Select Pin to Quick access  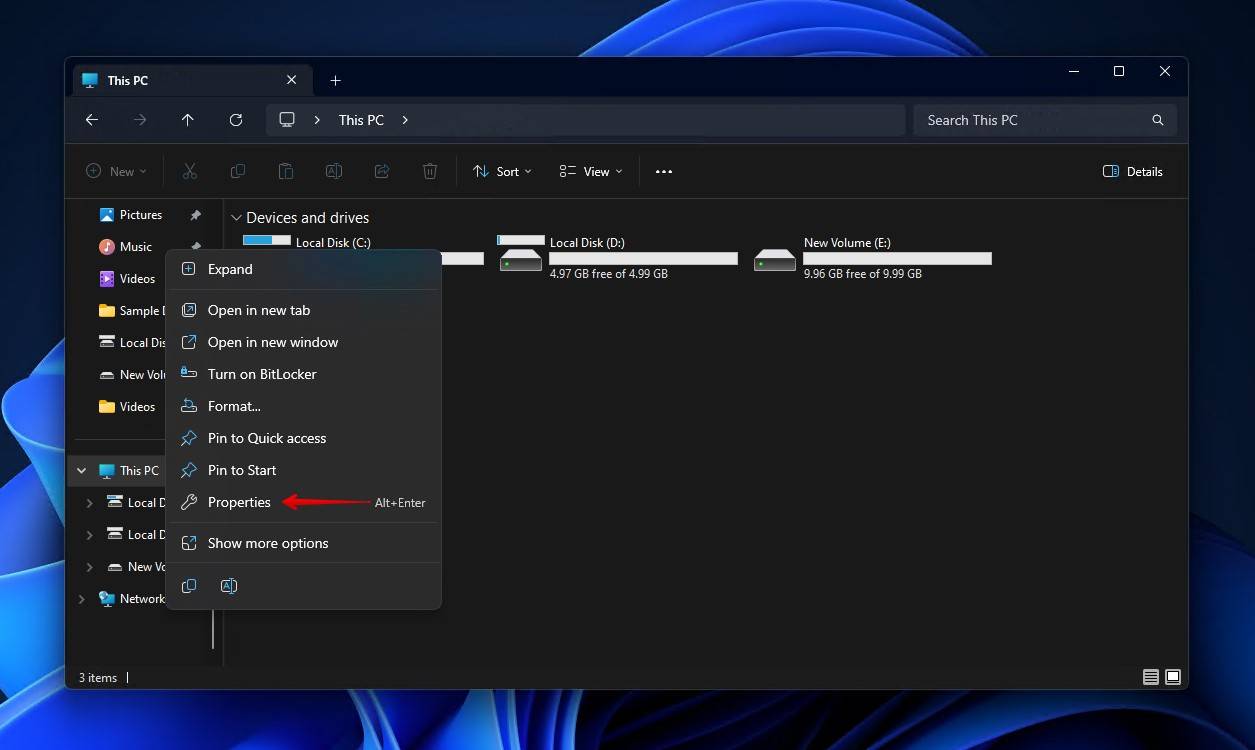pos(304,438)
